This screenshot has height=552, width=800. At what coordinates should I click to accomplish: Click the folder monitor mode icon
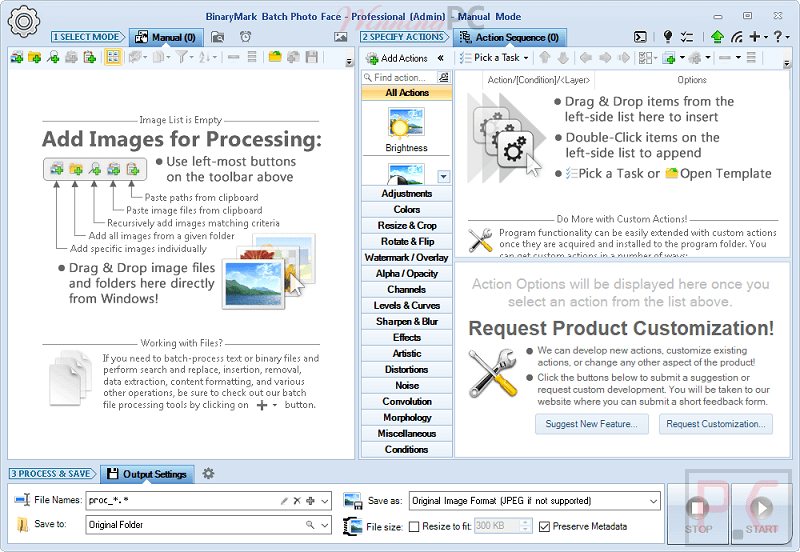(218, 37)
